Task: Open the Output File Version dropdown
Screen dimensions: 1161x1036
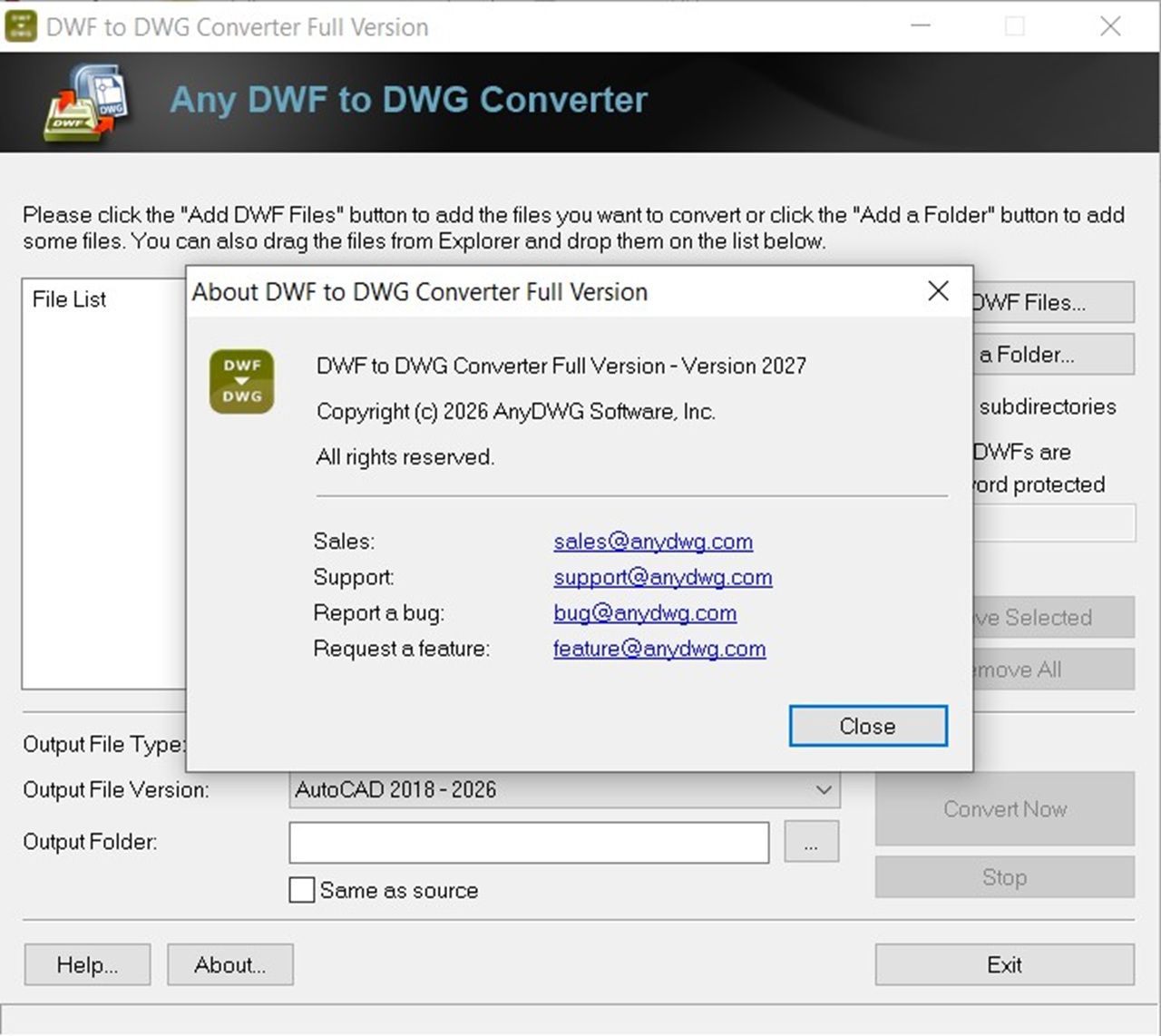Action: (x=564, y=789)
